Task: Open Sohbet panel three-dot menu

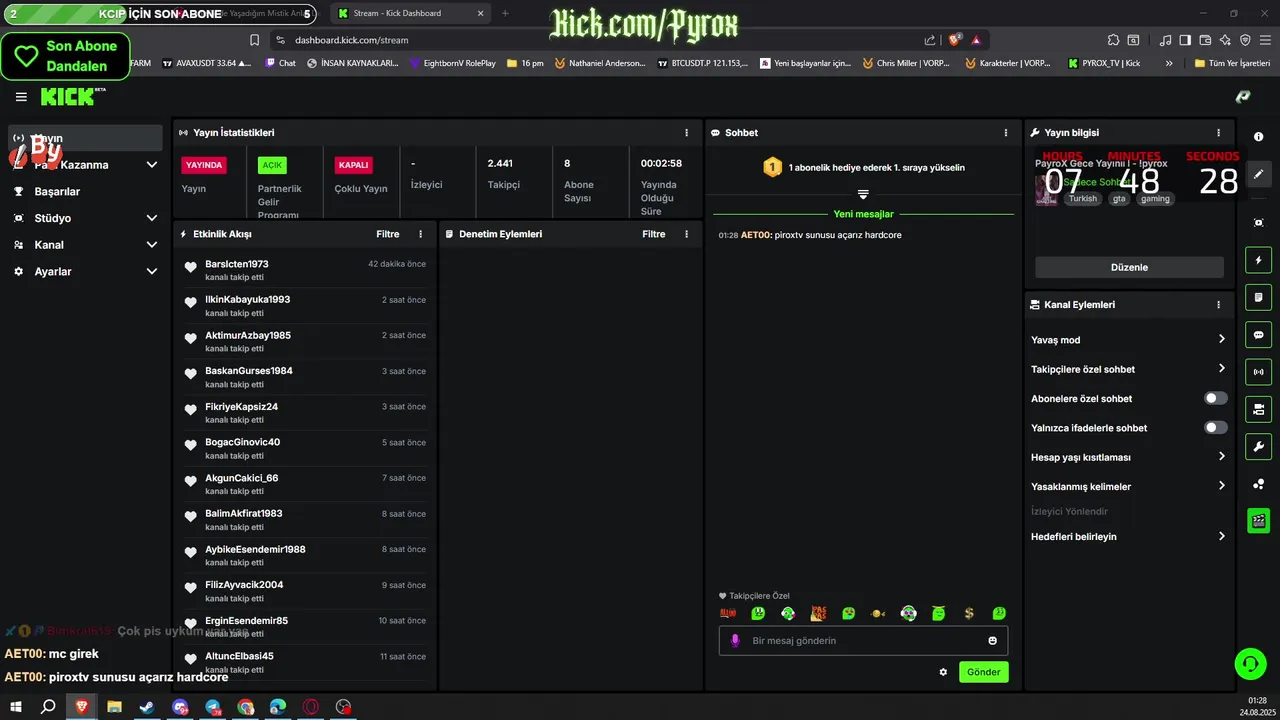Action: [x=1006, y=132]
